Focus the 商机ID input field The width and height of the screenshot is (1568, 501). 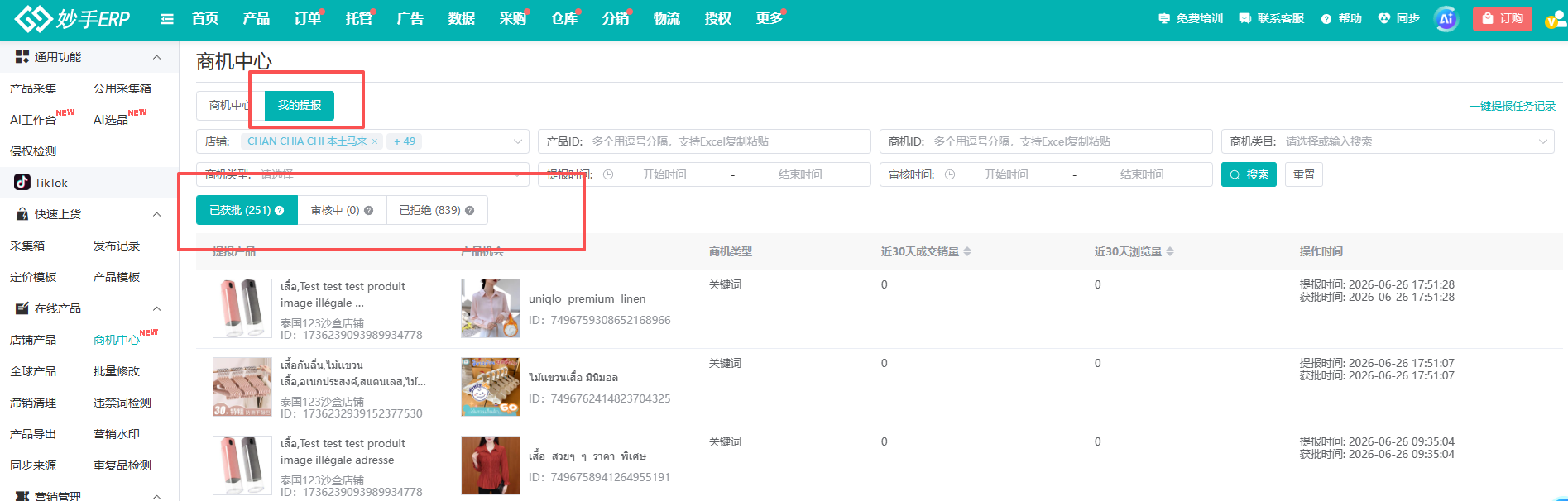tap(1046, 141)
